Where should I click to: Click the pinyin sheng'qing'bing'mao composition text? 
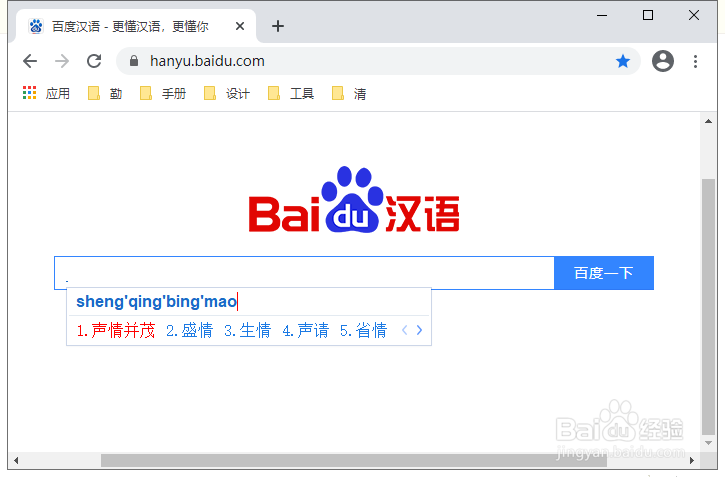pyautogui.click(x=156, y=301)
